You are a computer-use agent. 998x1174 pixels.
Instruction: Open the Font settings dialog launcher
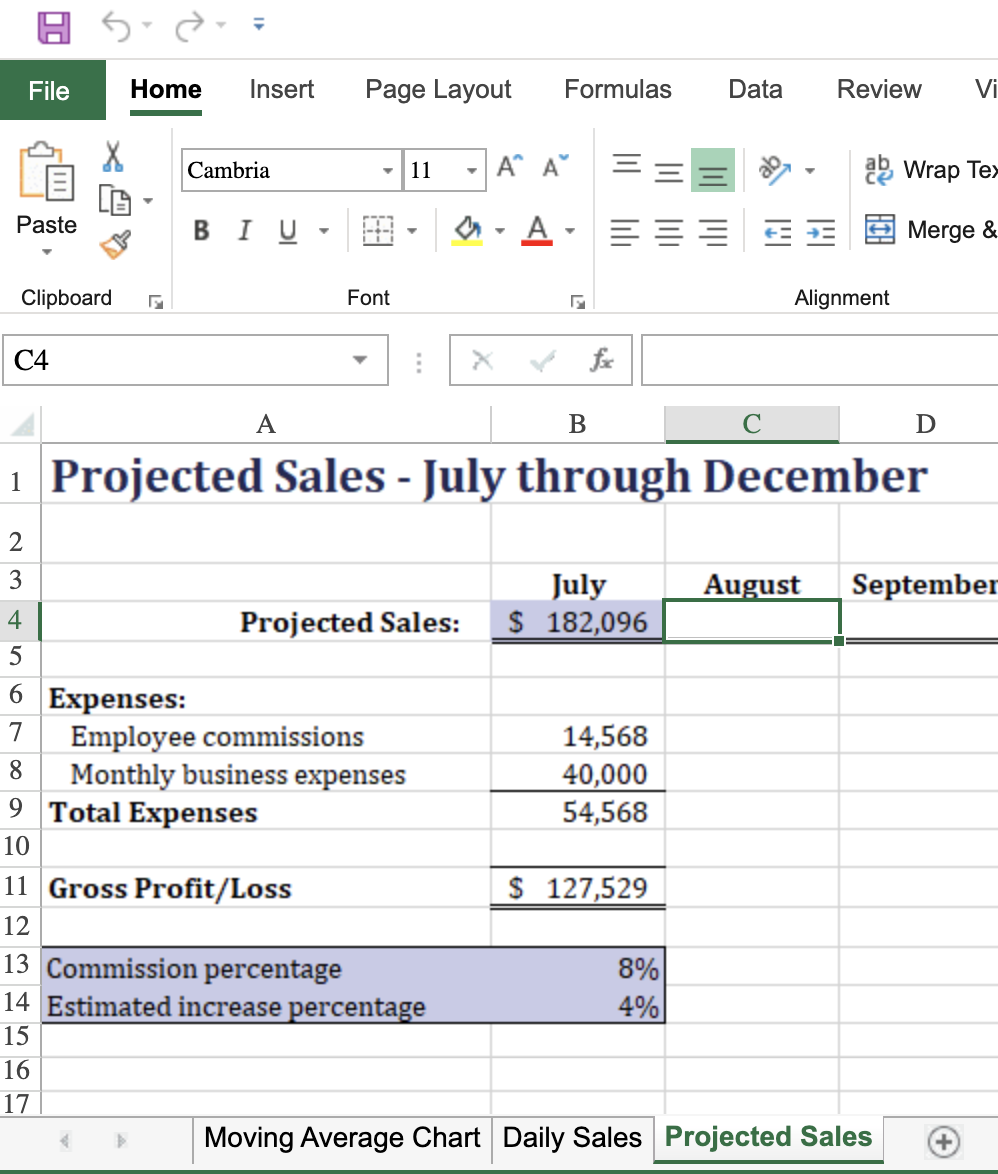(577, 302)
